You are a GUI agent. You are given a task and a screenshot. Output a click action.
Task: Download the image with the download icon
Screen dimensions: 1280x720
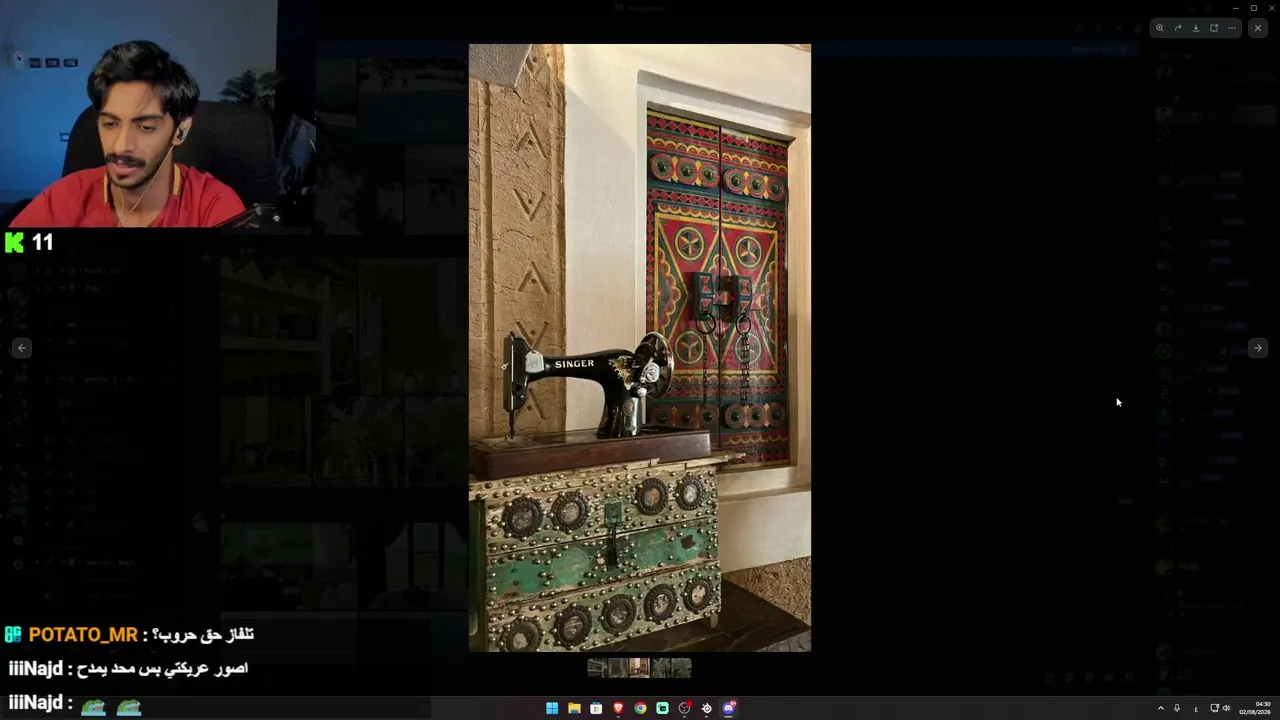[x=1196, y=28]
